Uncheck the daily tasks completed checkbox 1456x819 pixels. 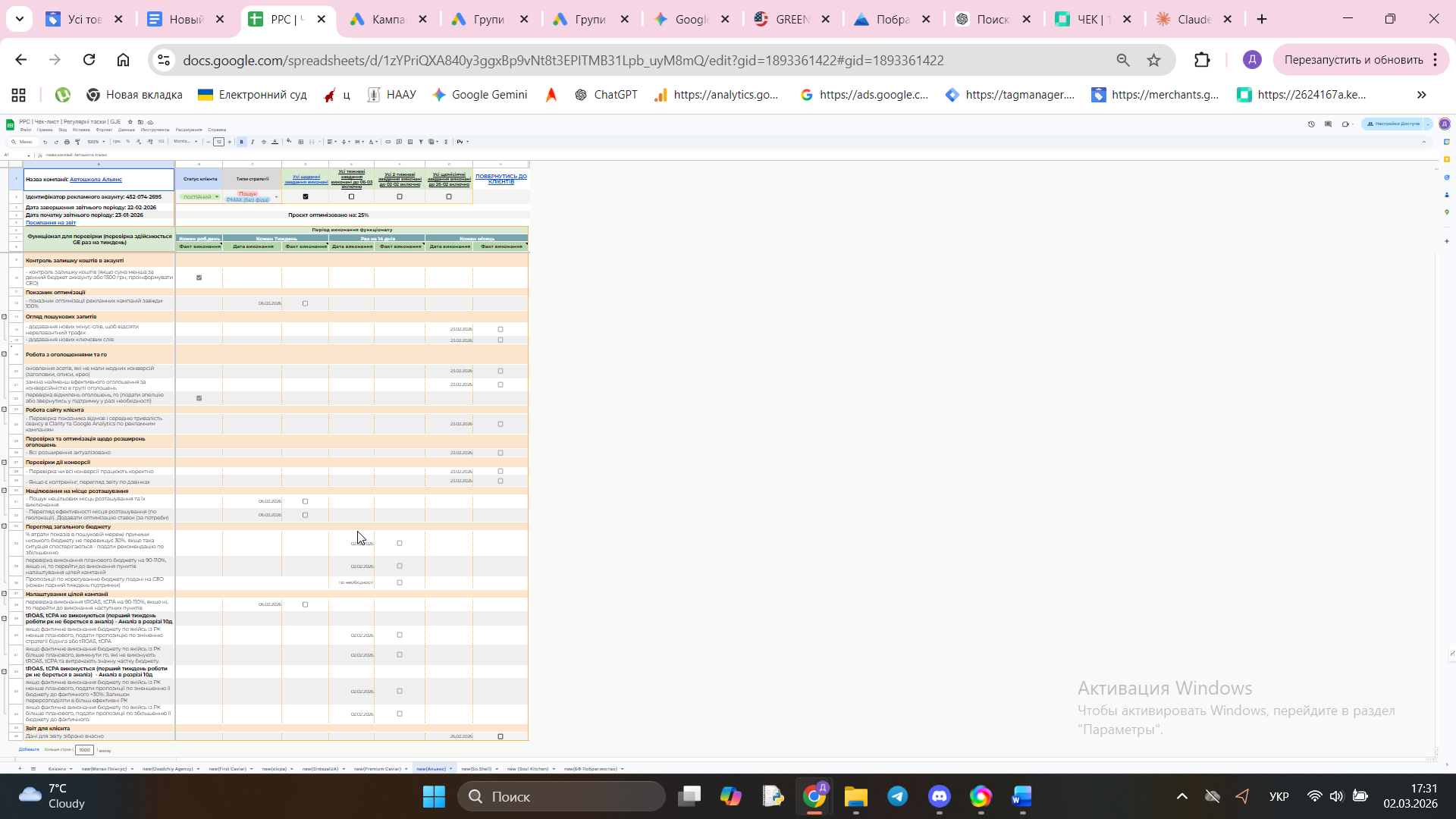[306, 196]
